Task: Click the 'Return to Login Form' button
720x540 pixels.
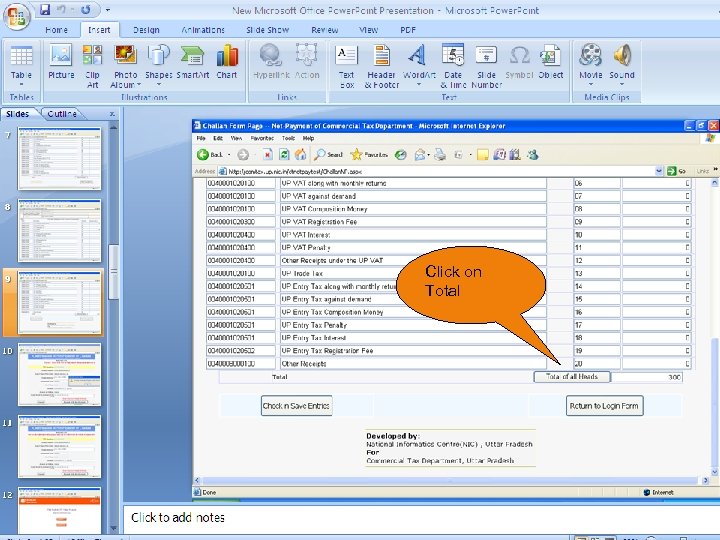Action: [x=604, y=406]
